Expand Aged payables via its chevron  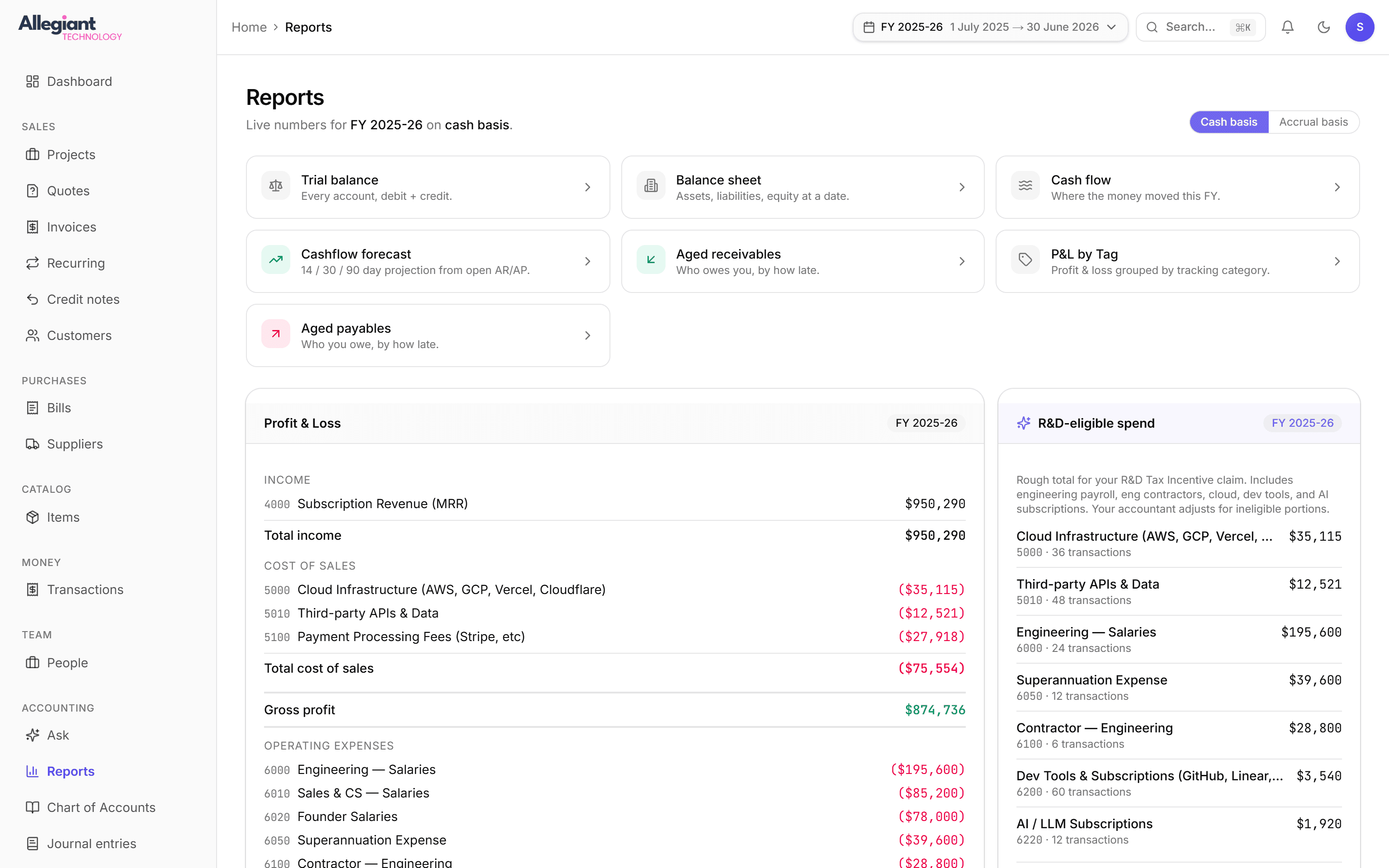tap(588, 335)
